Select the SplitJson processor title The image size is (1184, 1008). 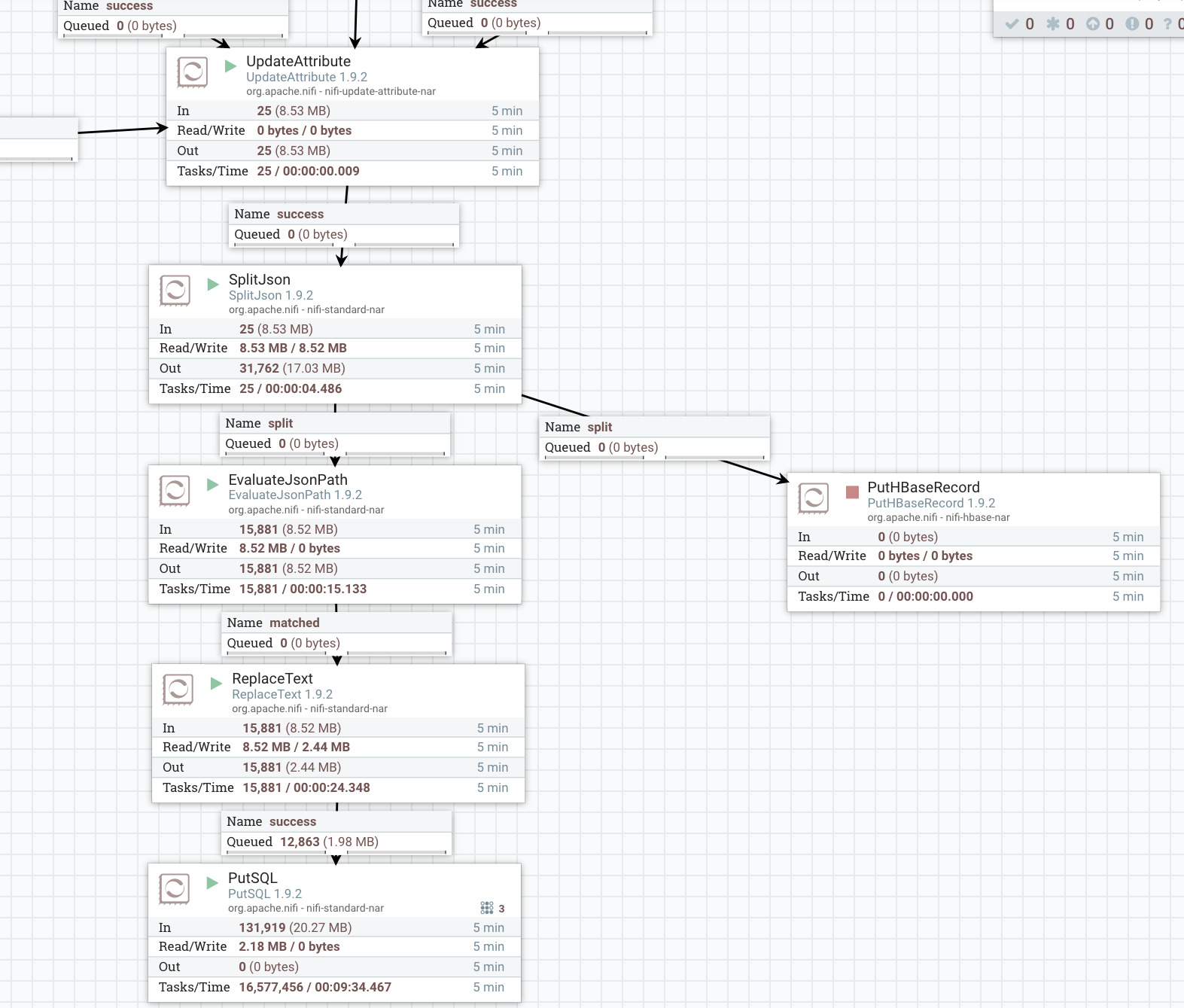(x=260, y=279)
